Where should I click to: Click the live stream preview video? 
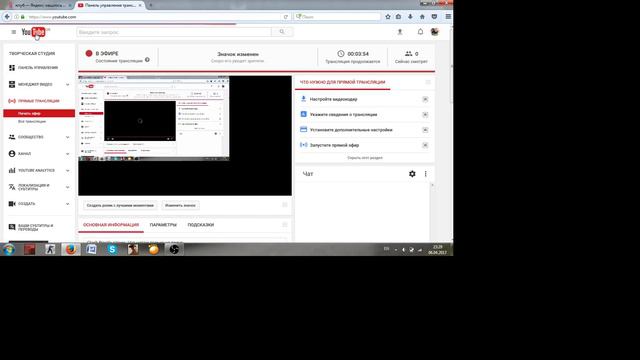click(185, 136)
